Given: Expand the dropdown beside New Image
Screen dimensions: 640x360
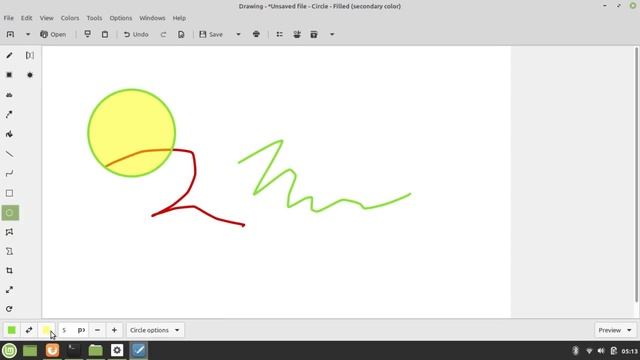Looking at the screenshot, I should point(28,34).
